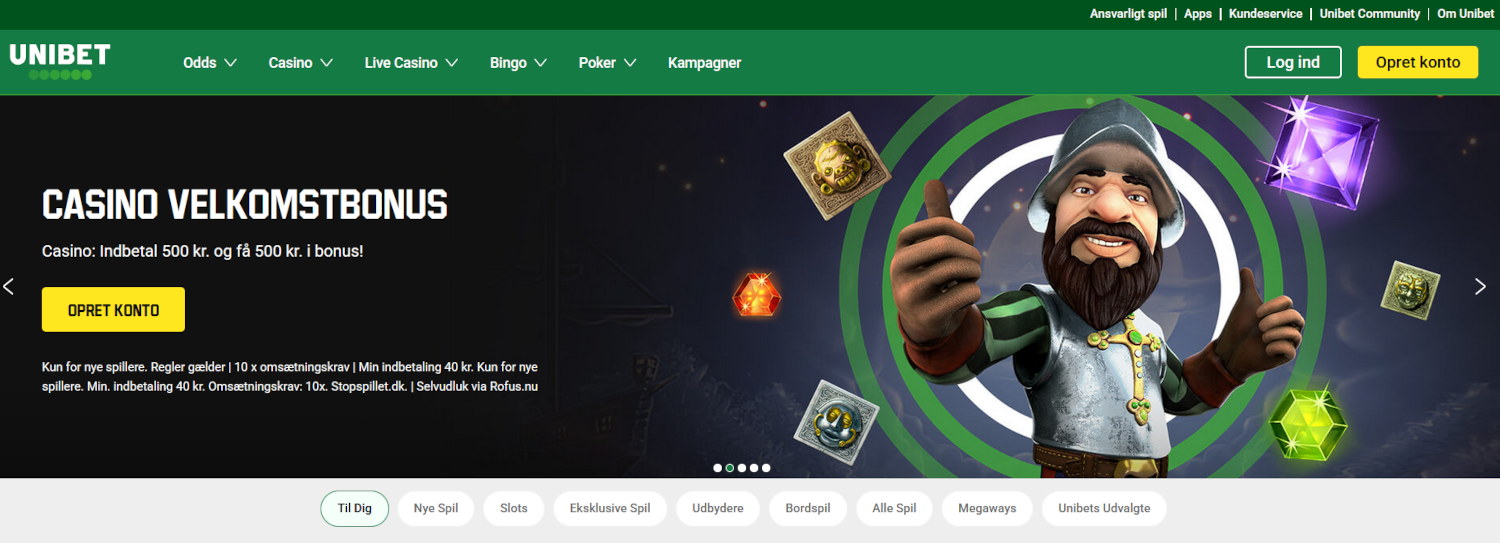Go to previous banner slide arrow
The image size is (1500, 543).
(x=9, y=287)
